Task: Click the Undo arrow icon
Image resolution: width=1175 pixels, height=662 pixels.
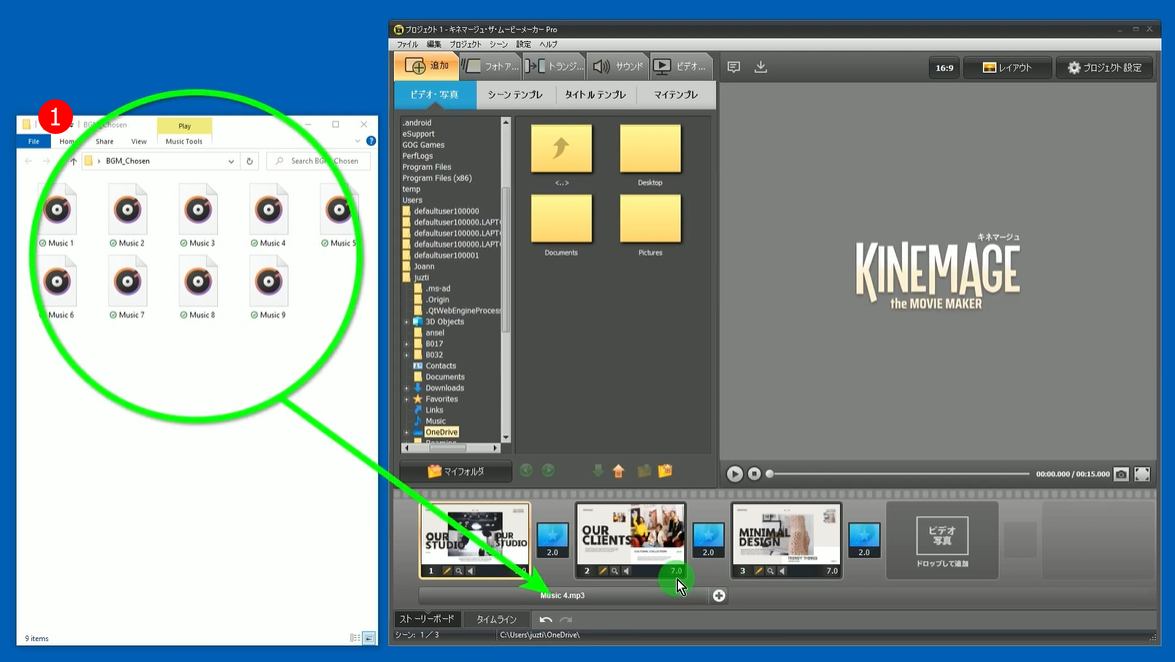Action: point(545,620)
